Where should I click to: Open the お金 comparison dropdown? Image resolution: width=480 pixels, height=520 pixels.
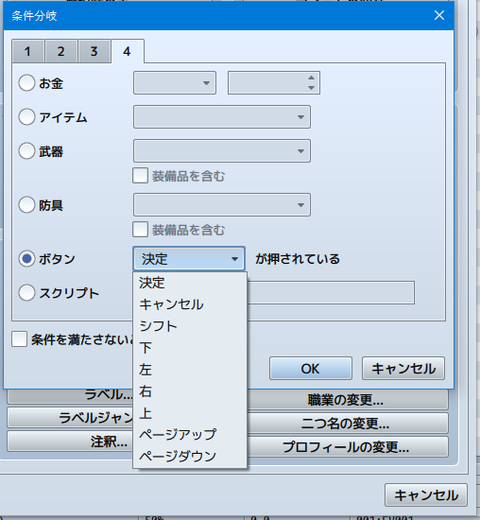(175, 83)
